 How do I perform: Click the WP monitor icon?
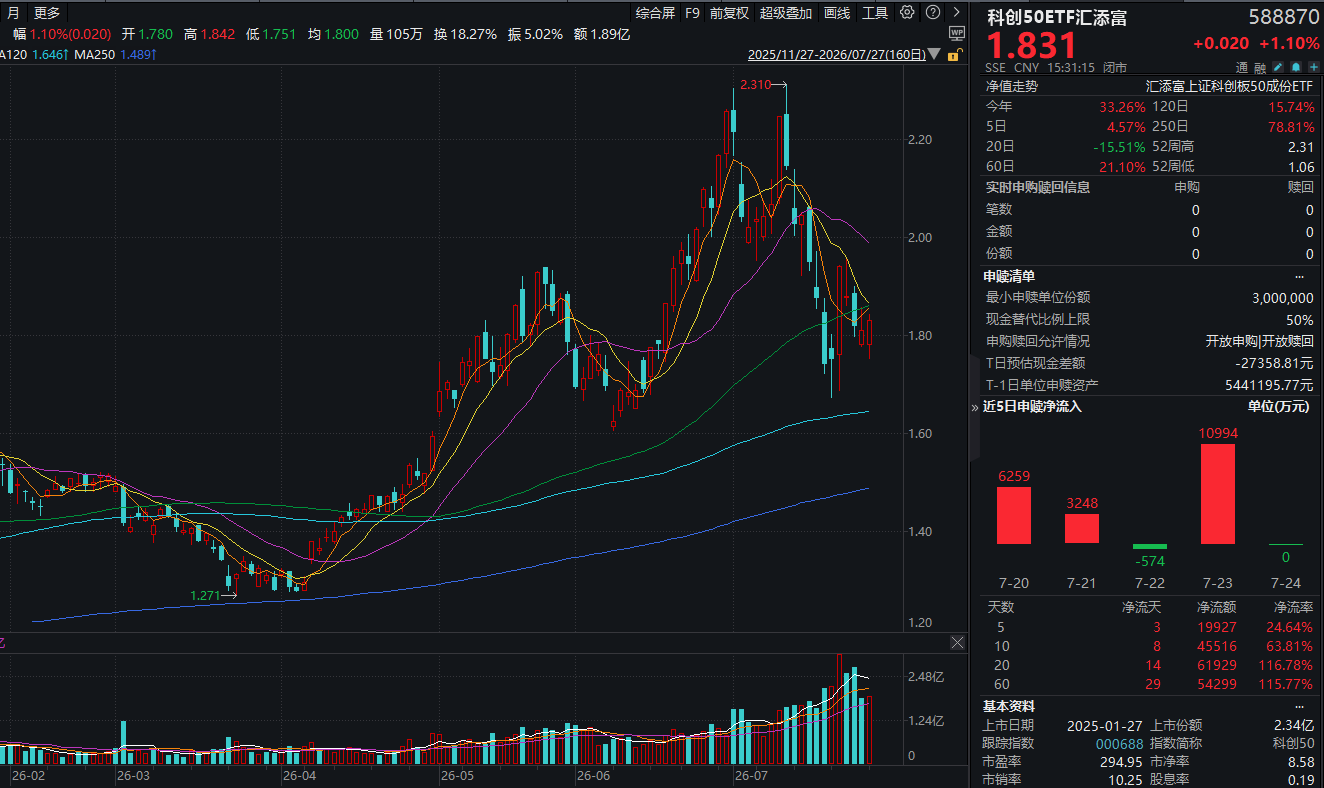coord(956,33)
